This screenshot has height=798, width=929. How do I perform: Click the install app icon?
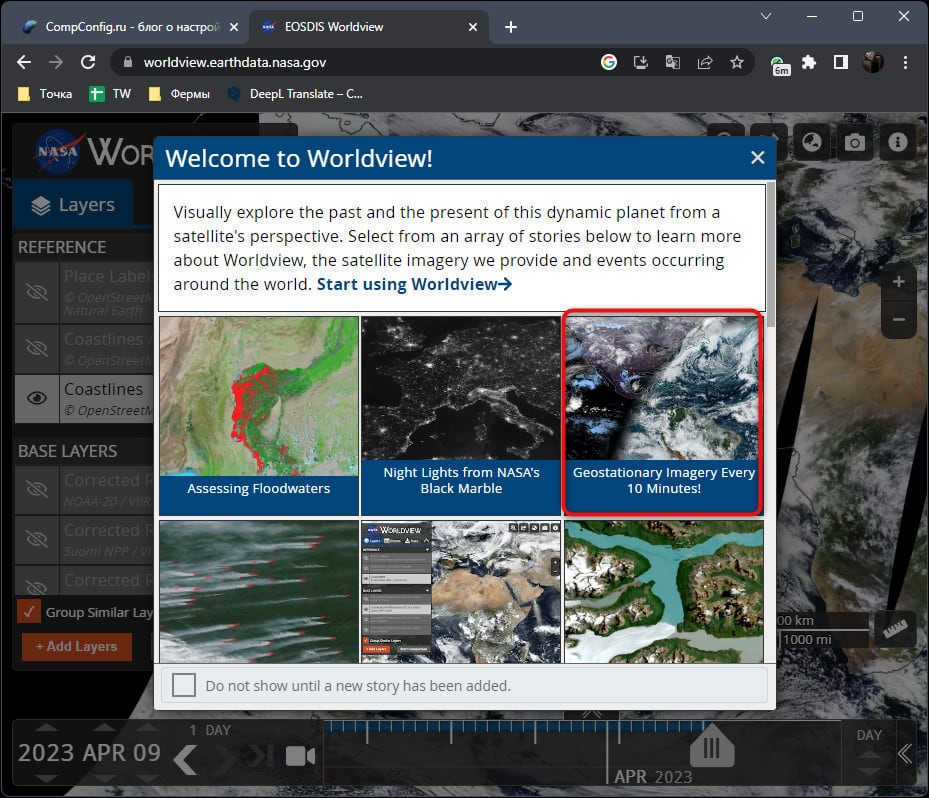pos(640,62)
